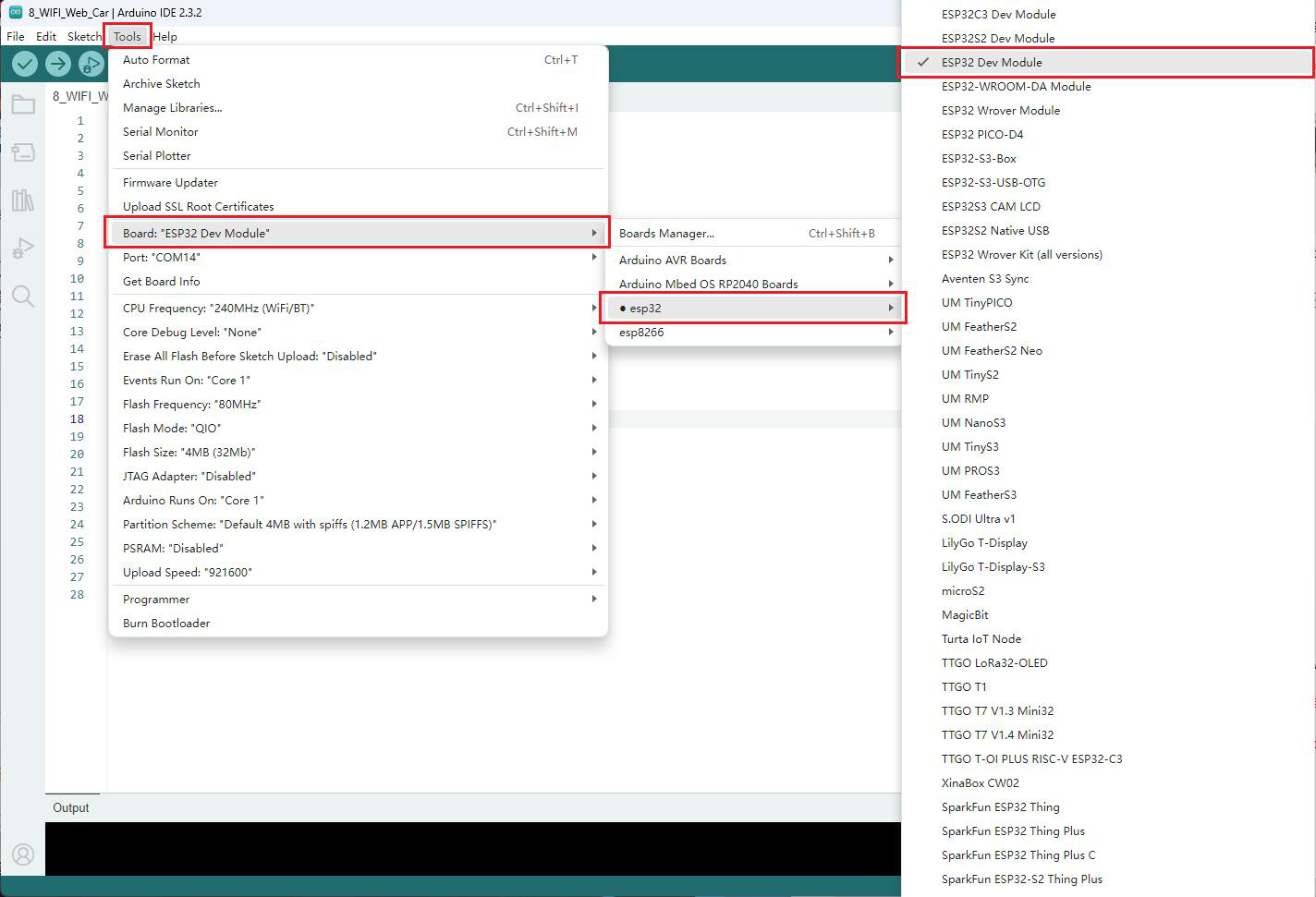
Task: Start Debugging with the play-bug icon
Action: point(91,64)
